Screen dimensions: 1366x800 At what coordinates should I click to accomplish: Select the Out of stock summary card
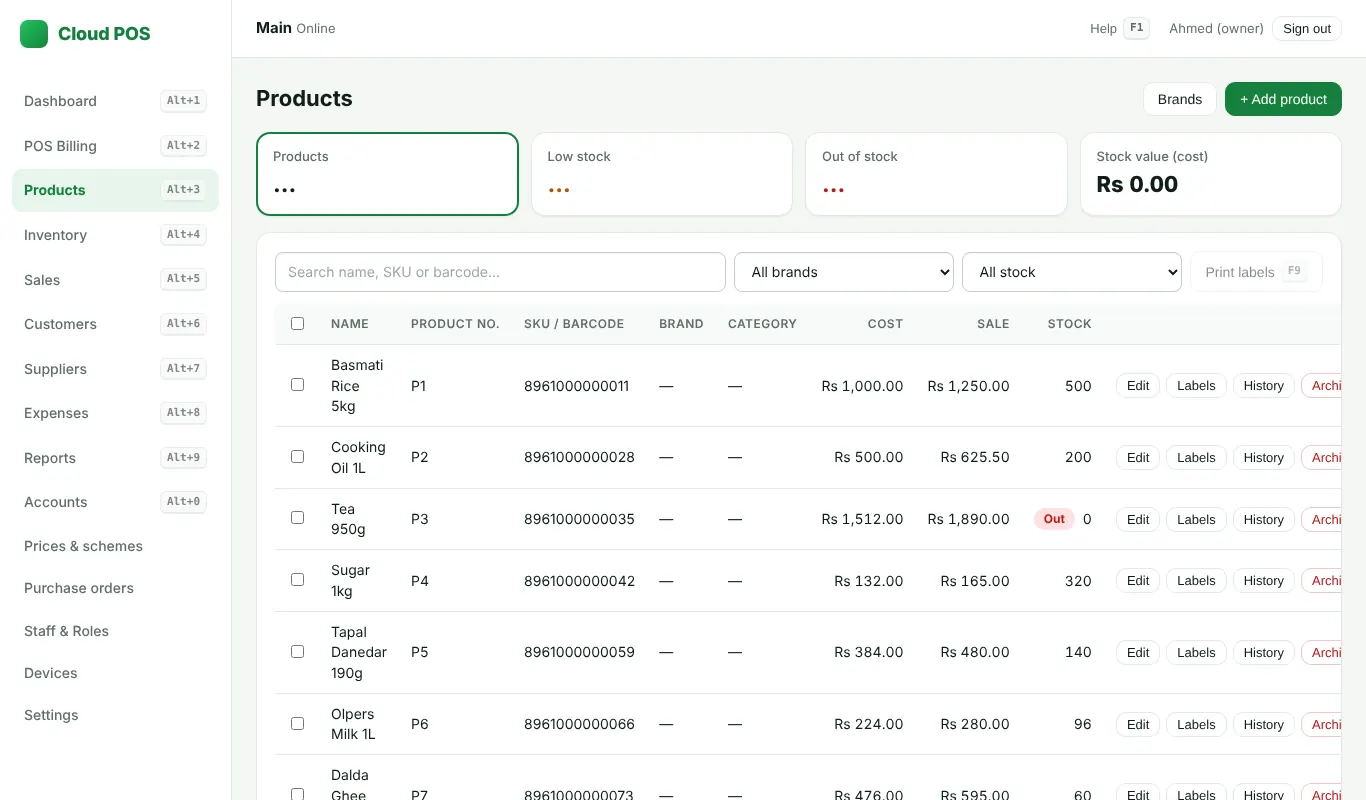point(936,174)
